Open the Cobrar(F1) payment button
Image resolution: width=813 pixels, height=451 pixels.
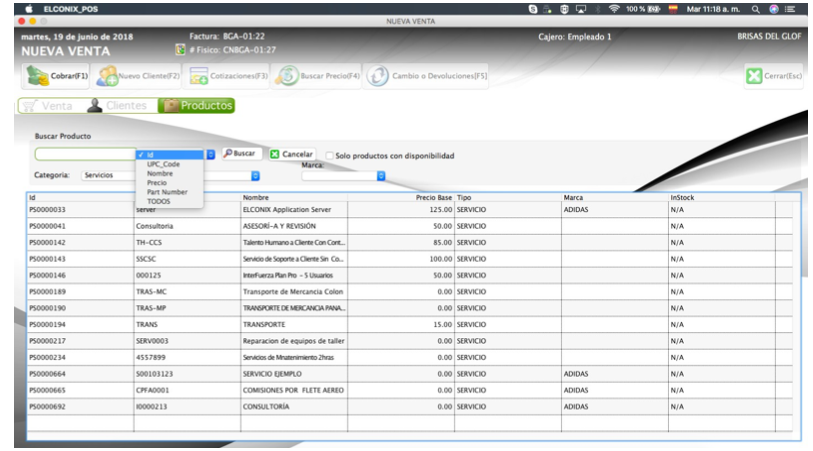pos(55,76)
